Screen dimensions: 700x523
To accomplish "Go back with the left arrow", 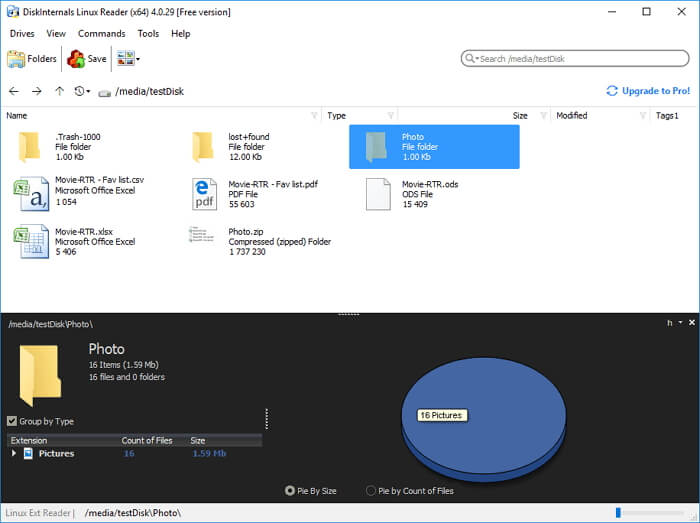I will tap(14, 91).
